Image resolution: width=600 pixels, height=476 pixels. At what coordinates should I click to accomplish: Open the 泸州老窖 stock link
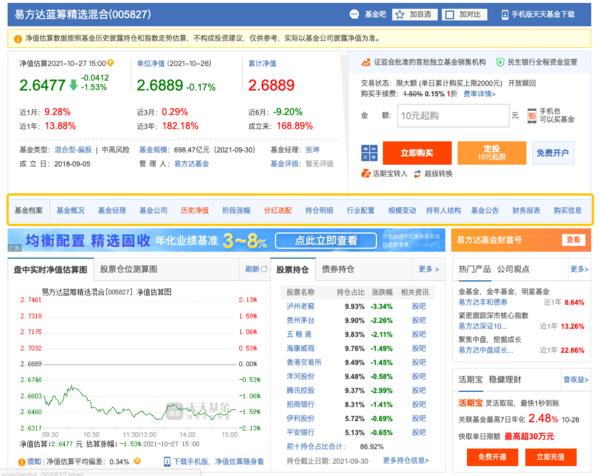click(300, 306)
